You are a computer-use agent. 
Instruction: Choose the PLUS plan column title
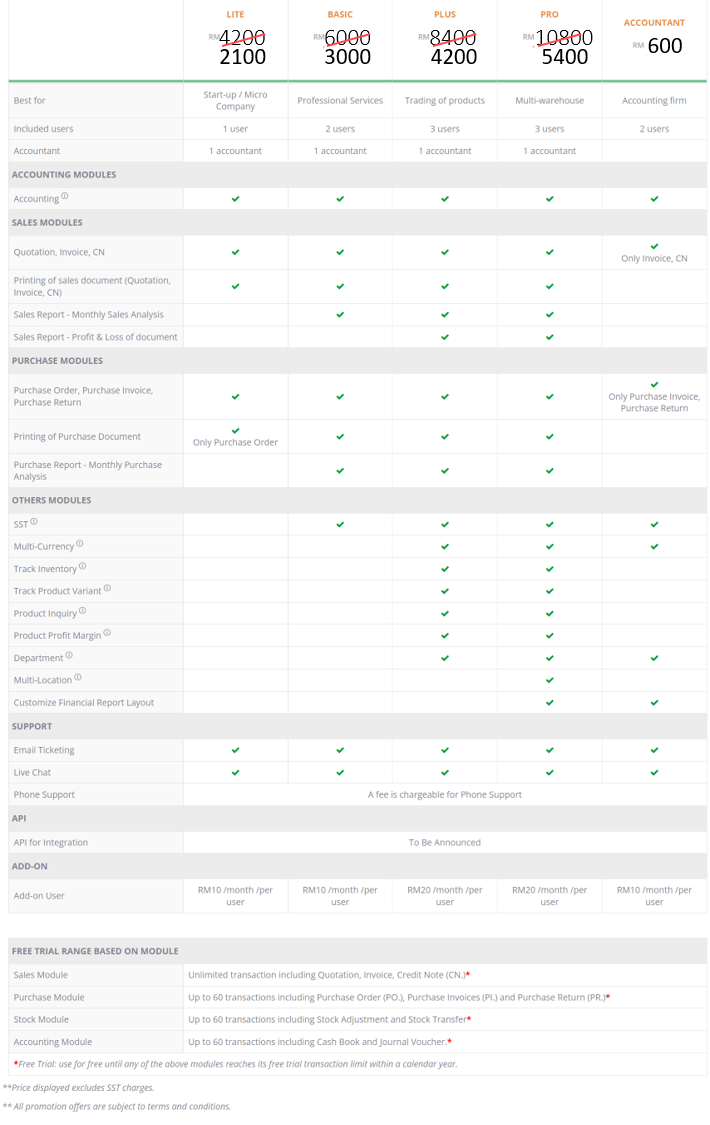(x=445, y=14)
